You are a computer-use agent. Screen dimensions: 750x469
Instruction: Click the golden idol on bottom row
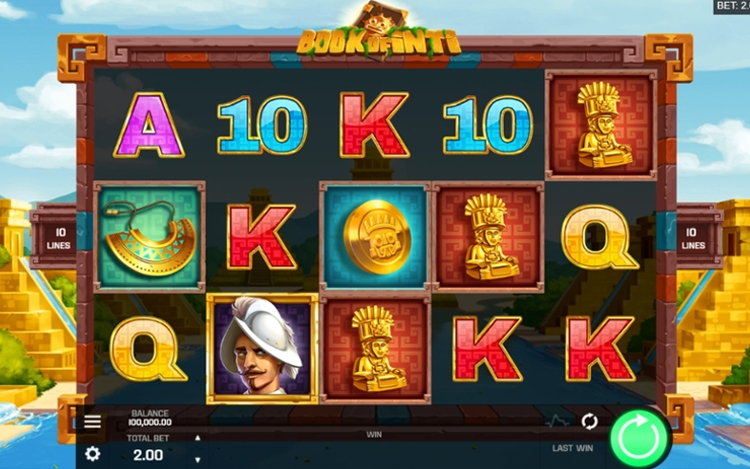(x=376, y=349)
